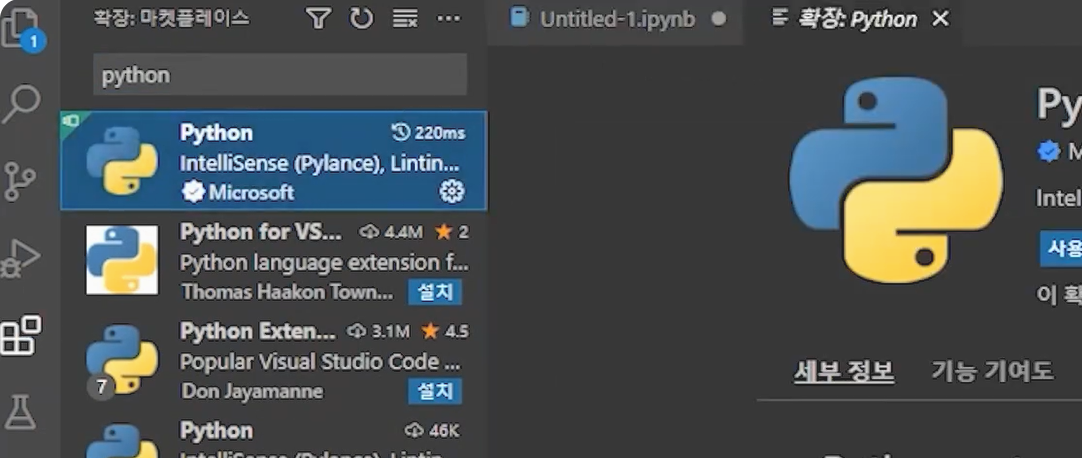Screen dimensions: 1082x458
Task: Open the Search view in activity bar
Action: coord(21,104)
